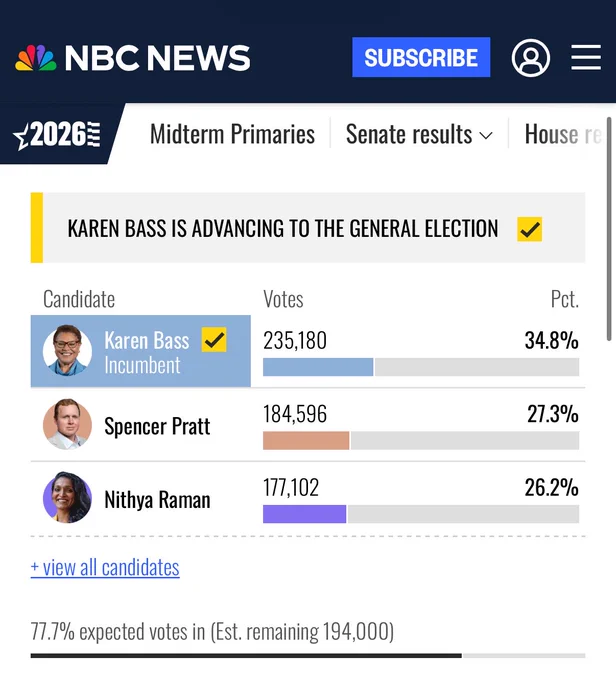The image size is (616, 680).
Task: Open the user account profile icon
Action: (x=531, y=58)
